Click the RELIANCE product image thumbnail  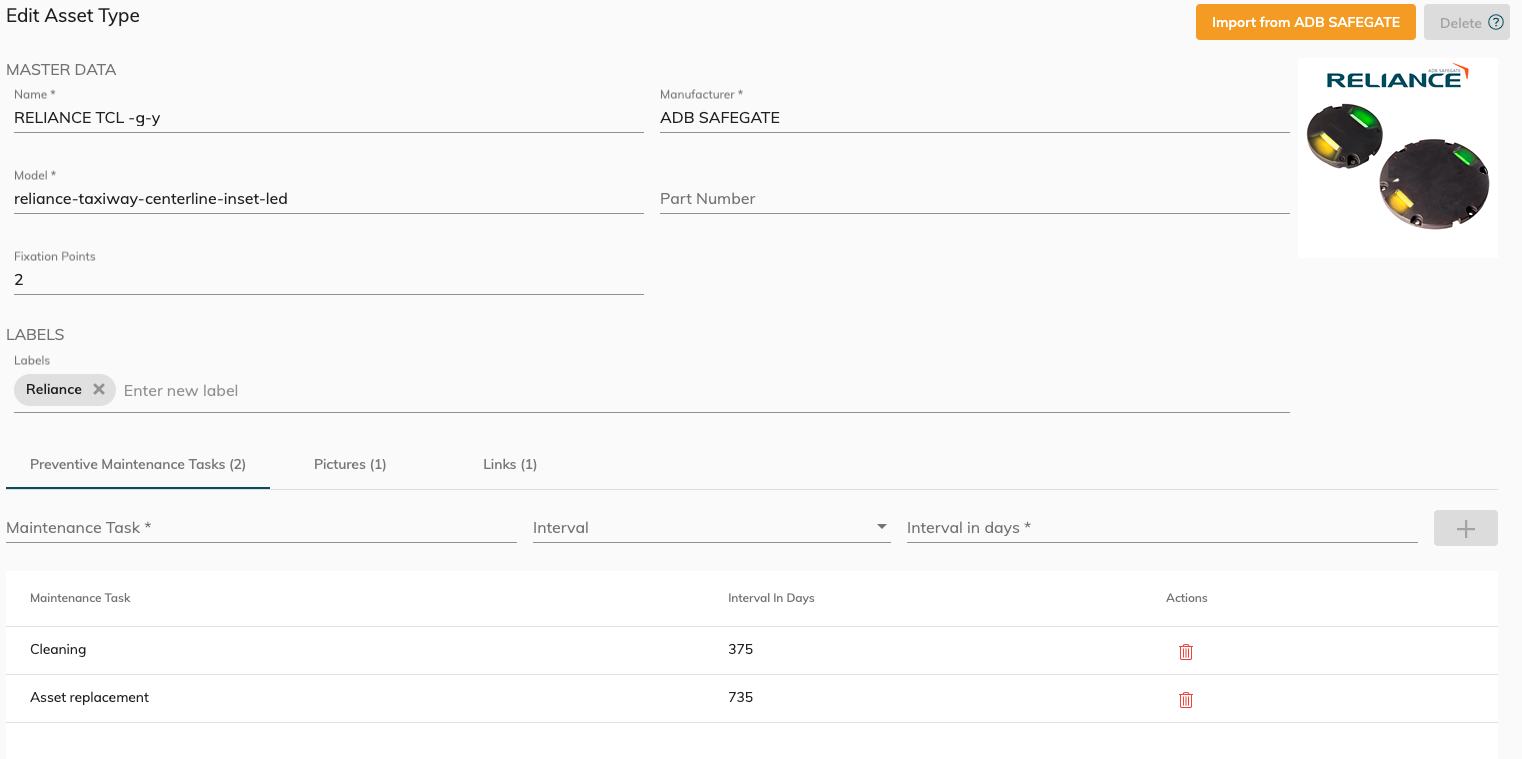(x=1397, y=158)
